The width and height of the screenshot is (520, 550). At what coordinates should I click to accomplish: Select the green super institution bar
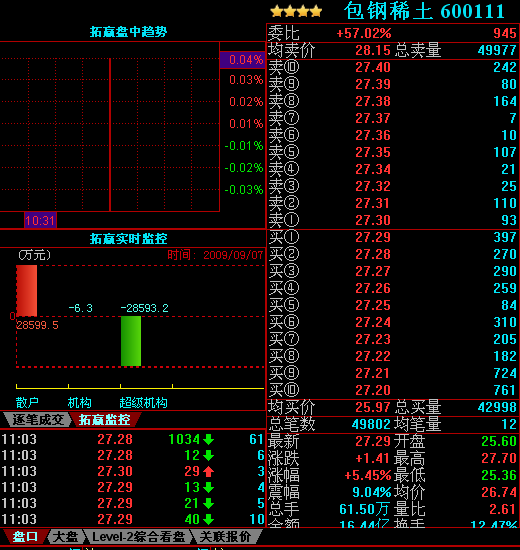131,341
